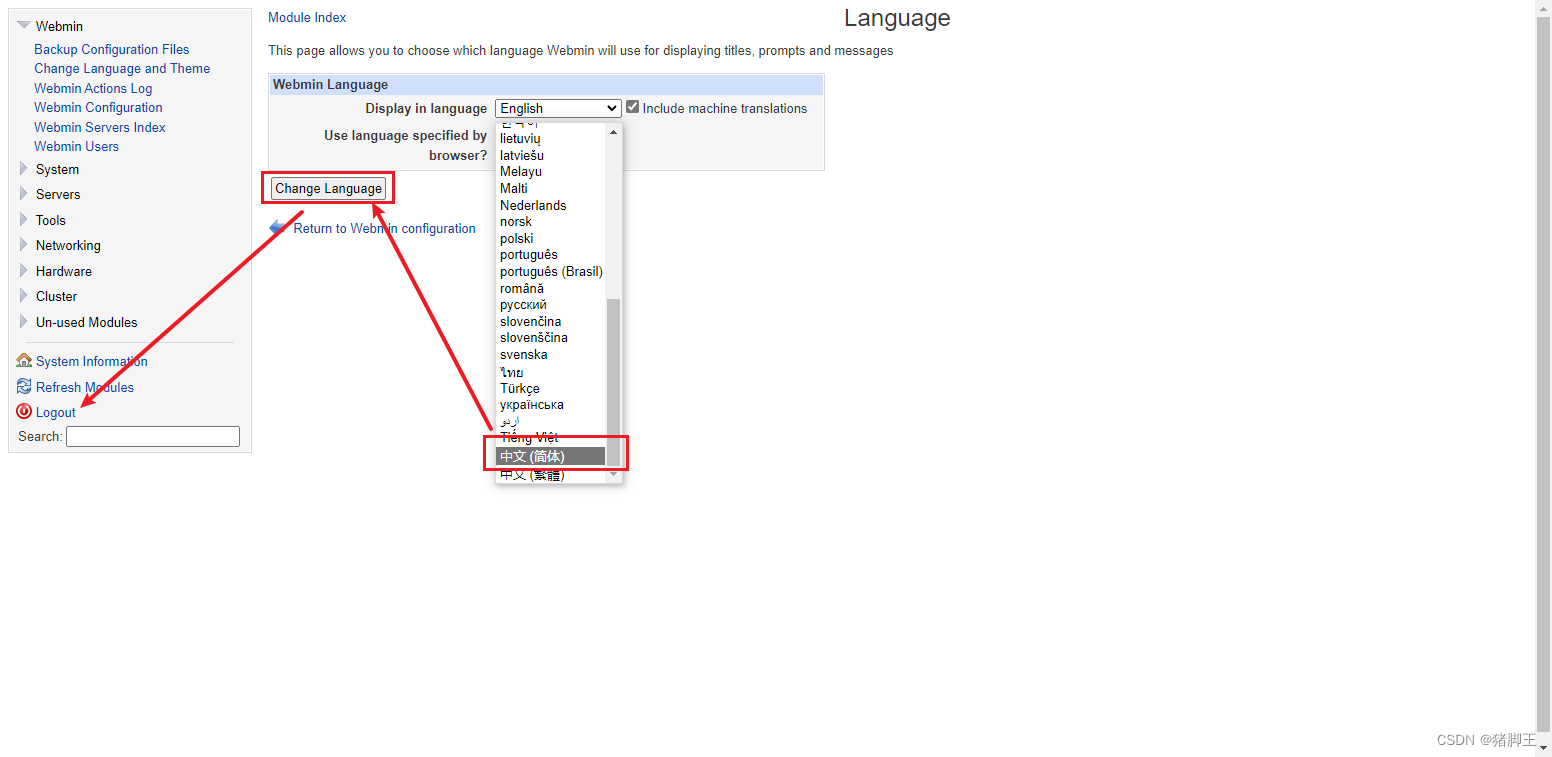Click the Refresh Modules icon
Image resolution: width=1552 pixels, height=757 pixels.
[24, 386]
